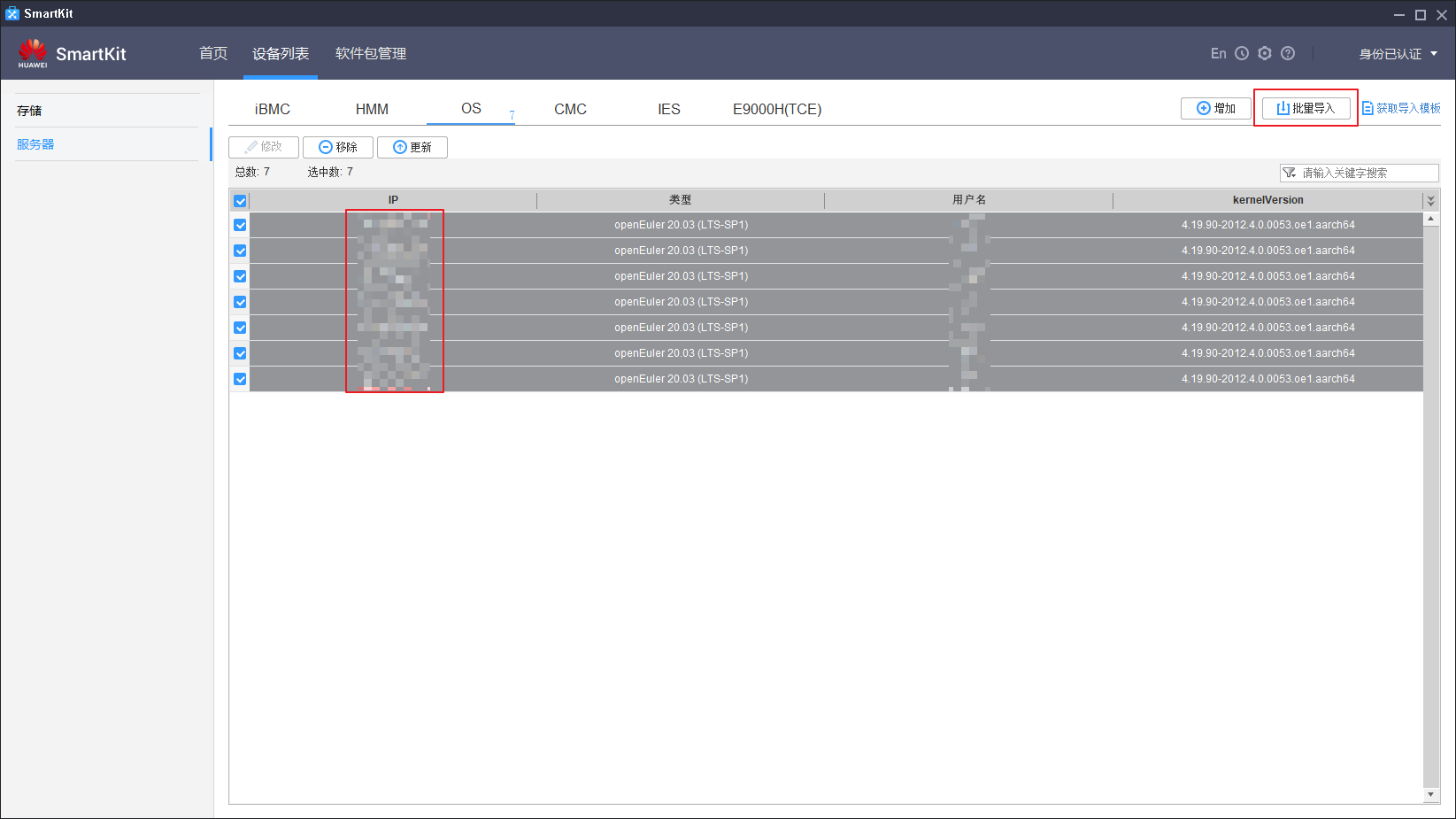Switch to the CMC tab
Image resolution: width=1456 pixels, height=819 pixels.
click(570, 109)
